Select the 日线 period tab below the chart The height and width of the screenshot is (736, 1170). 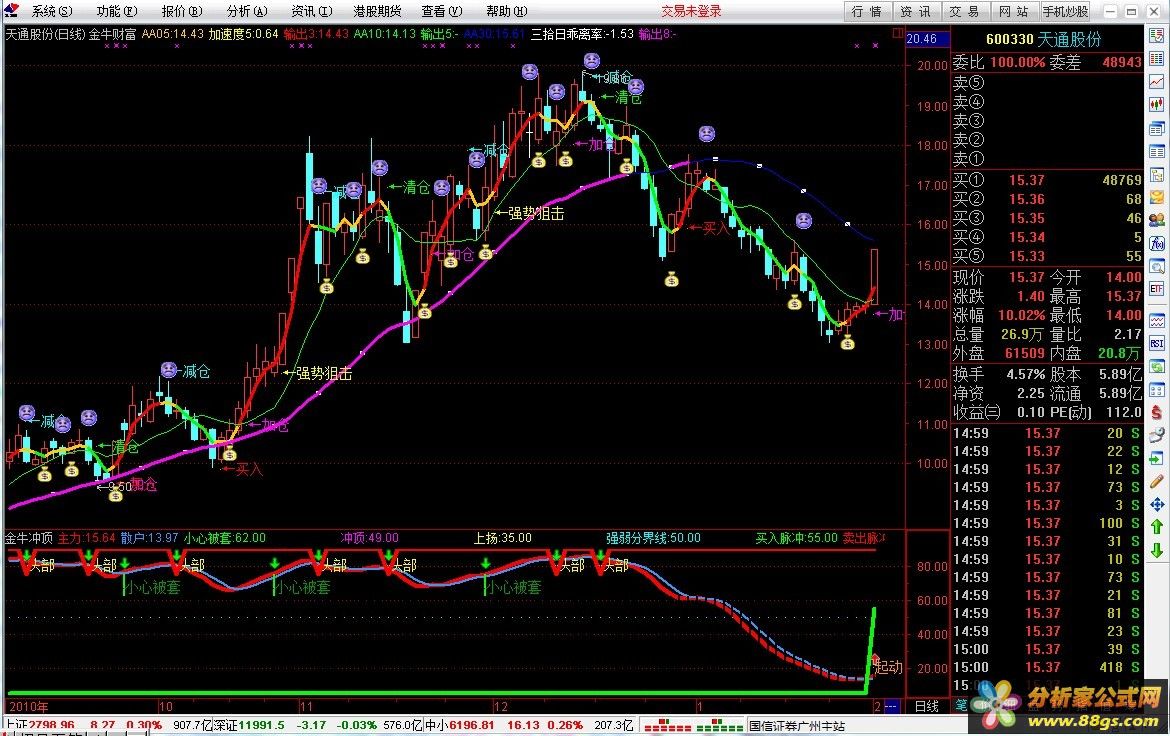click(927, 706)
